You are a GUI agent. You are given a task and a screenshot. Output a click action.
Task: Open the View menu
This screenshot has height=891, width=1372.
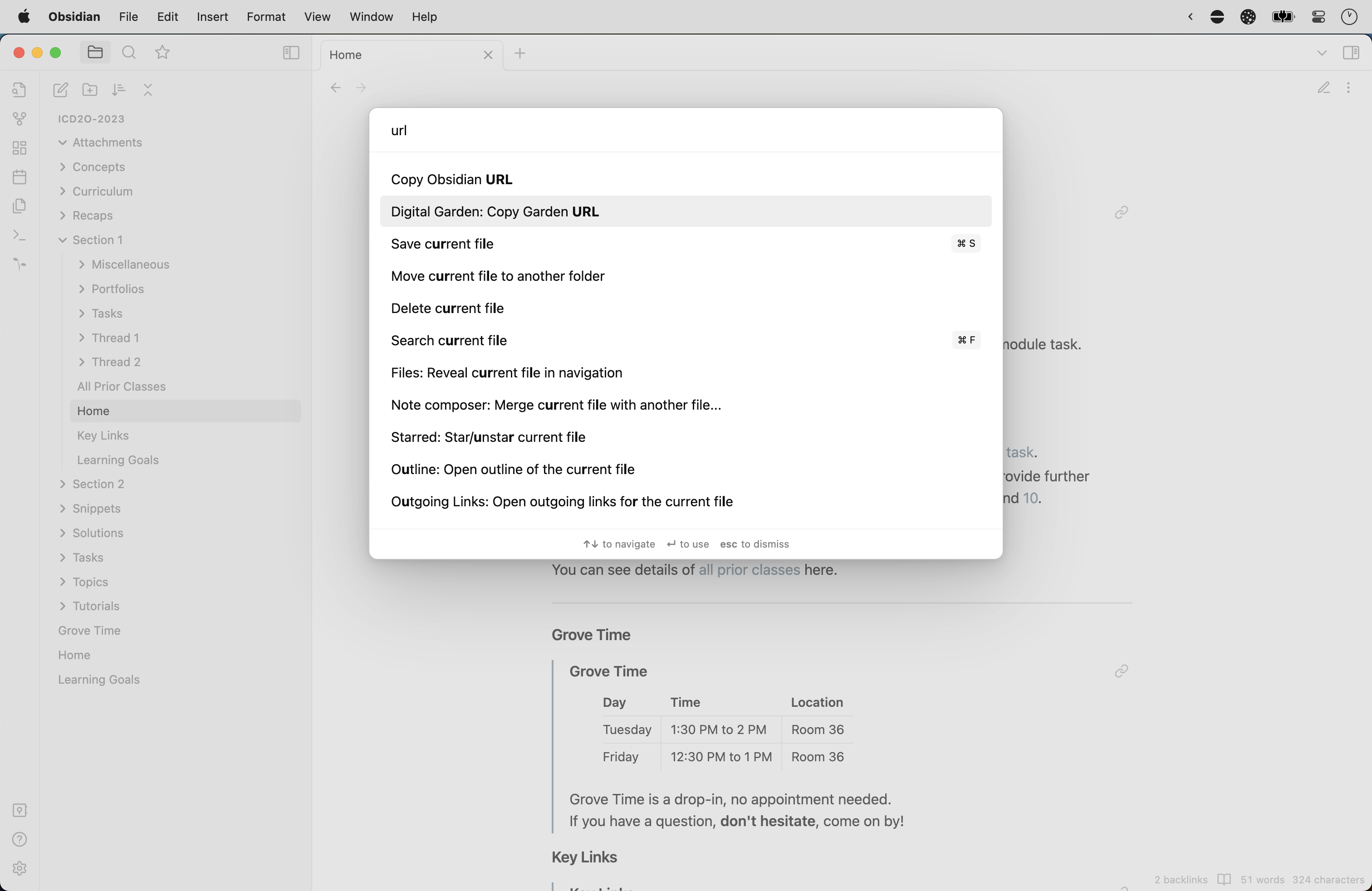click(317, 17)
